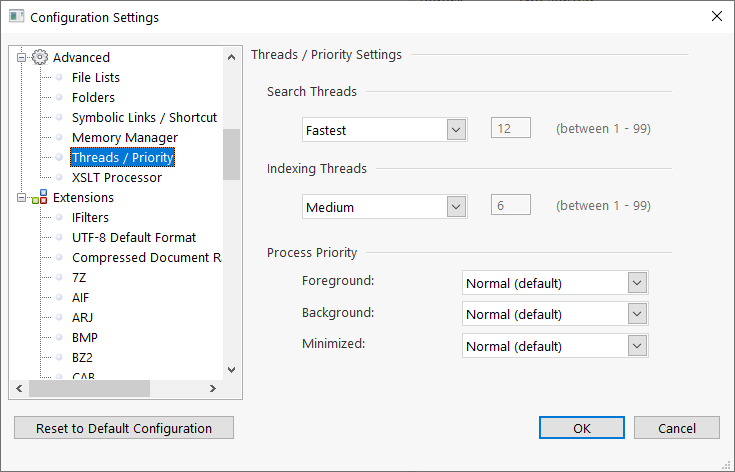Click the search threads count field showing 12

pyautogui.click(x=511, y=128)
